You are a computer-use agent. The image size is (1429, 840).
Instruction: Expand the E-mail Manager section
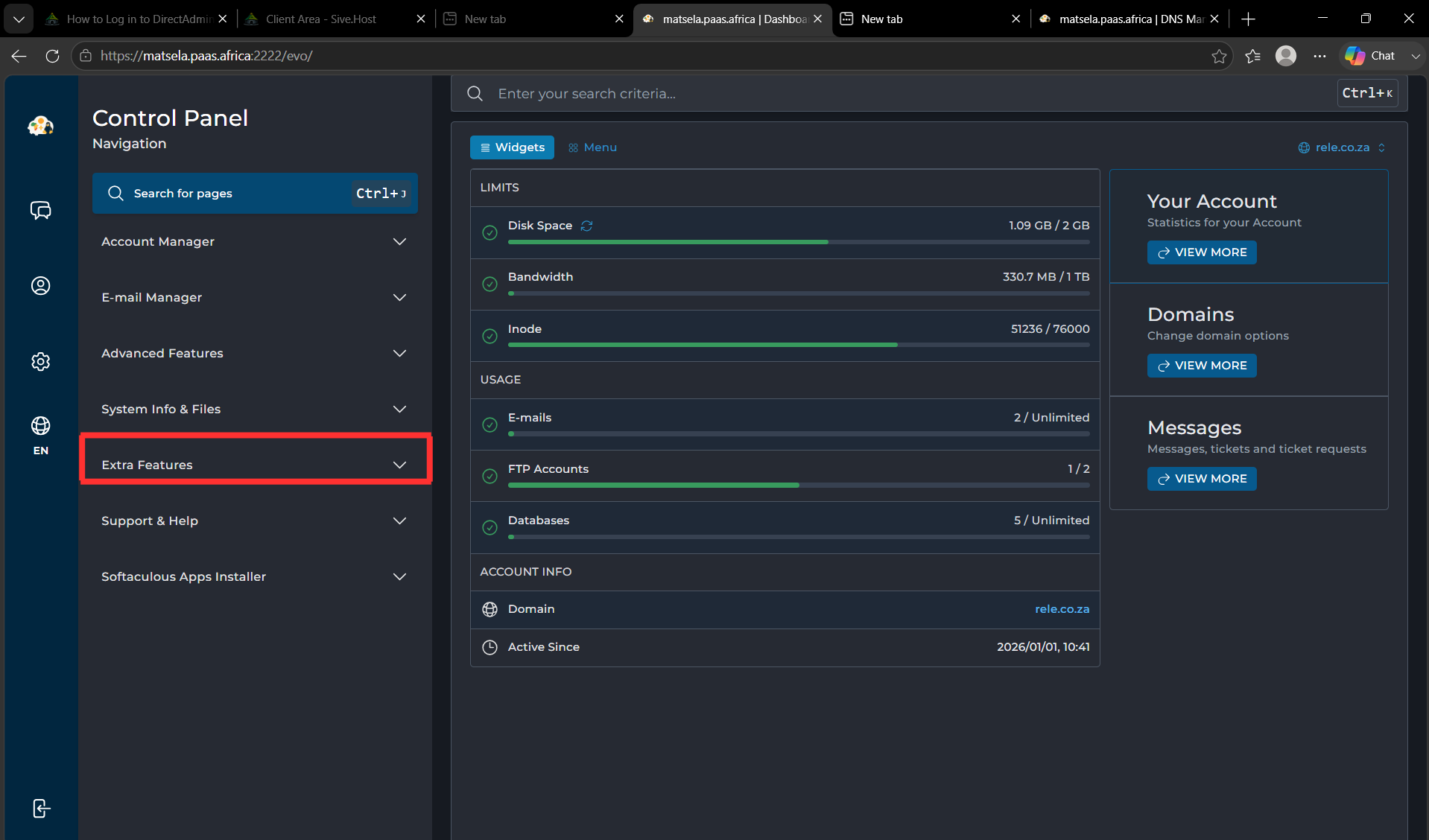click(255, 297)
